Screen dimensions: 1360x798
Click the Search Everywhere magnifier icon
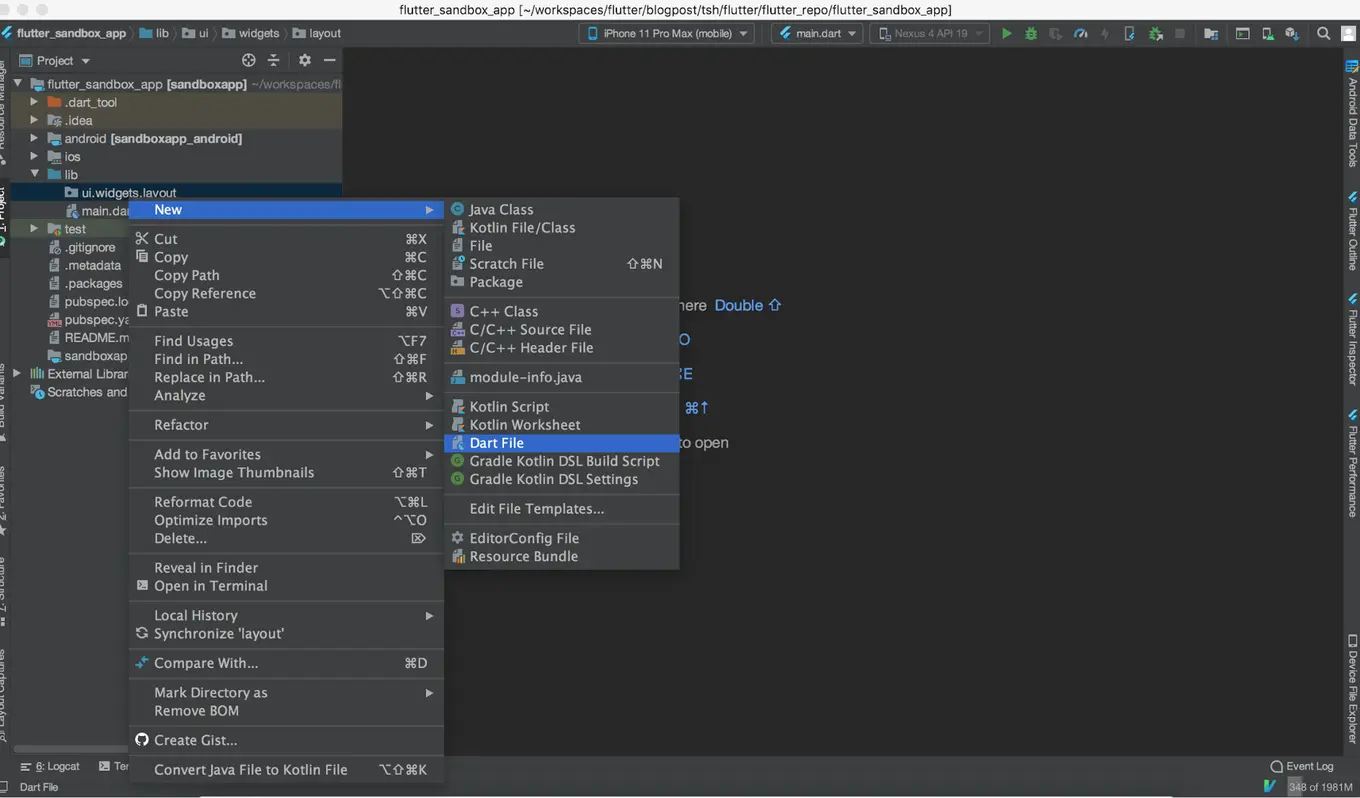point(1323,33)
